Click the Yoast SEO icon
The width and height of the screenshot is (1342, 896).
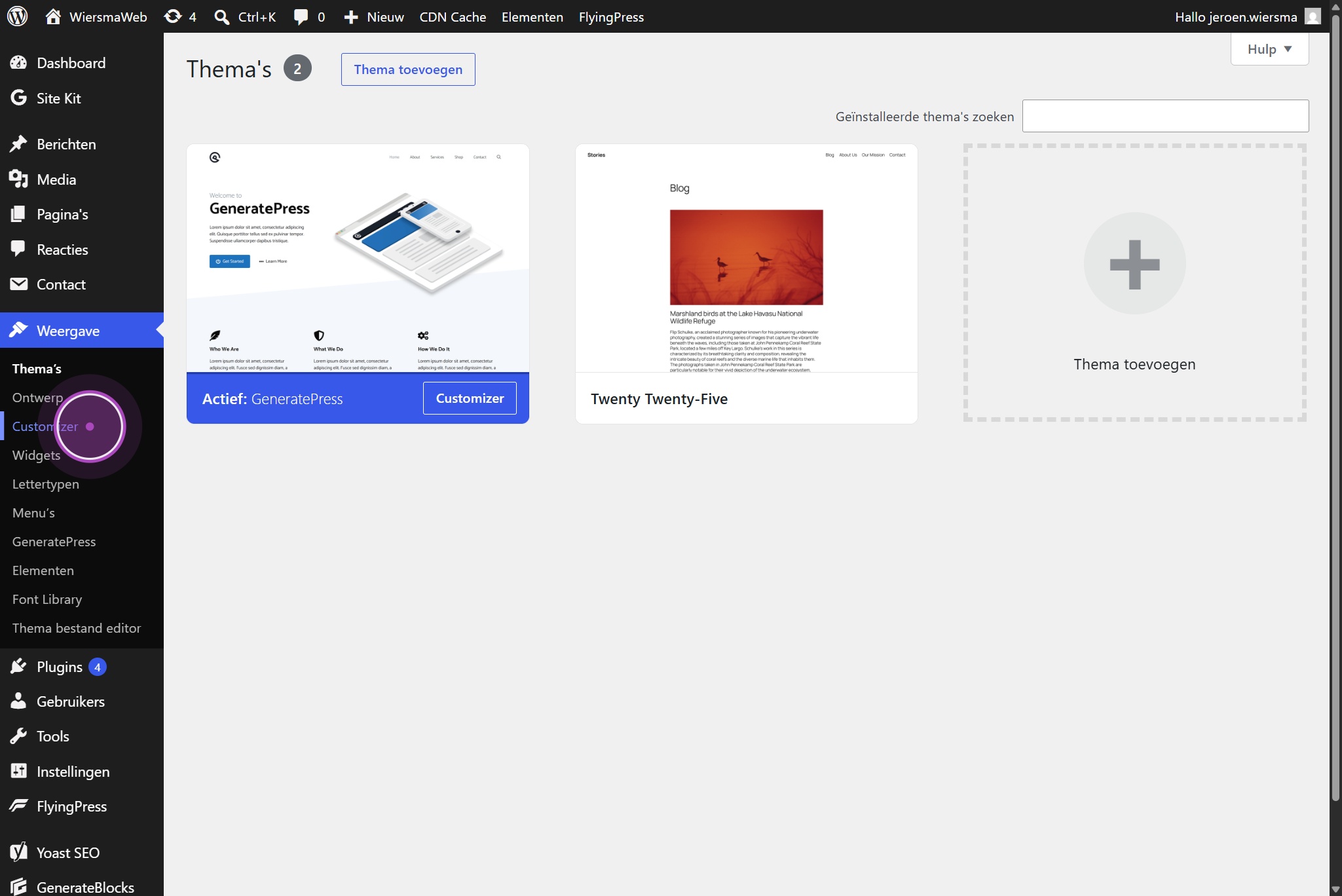tap(18, 852)
